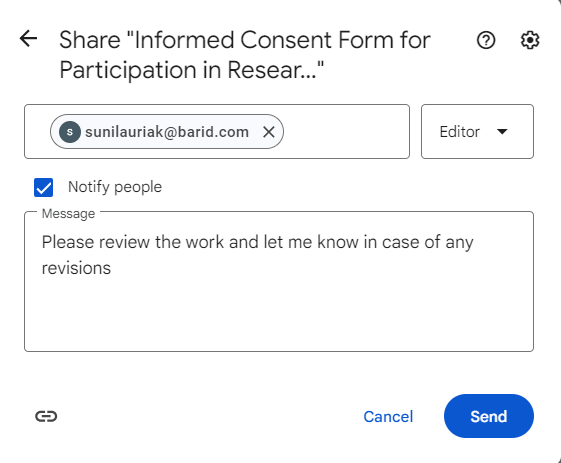
Task: Uncheck the Notify people checkbox
Action: click(43, 187)
